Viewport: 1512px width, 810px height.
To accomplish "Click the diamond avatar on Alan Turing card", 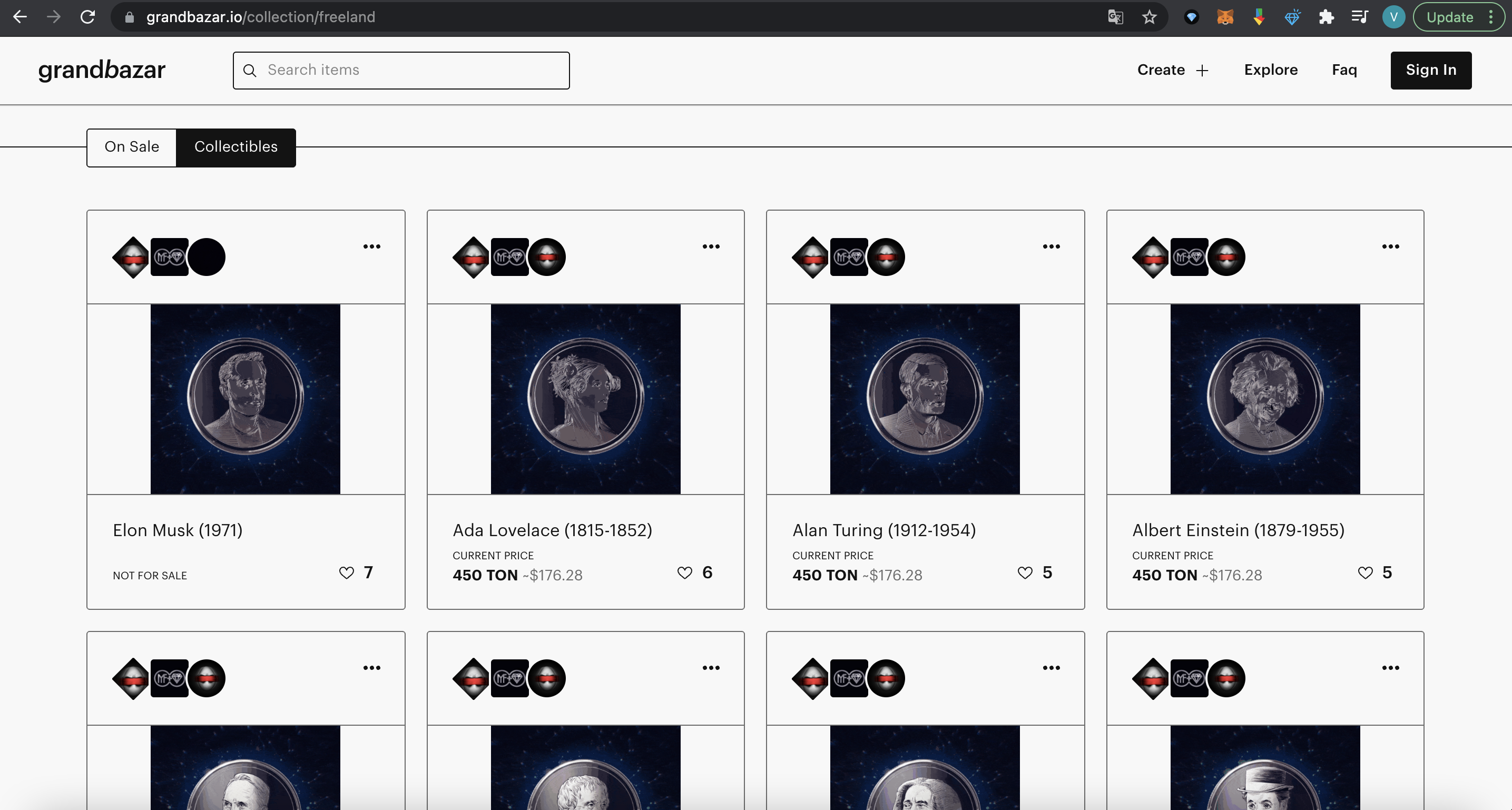I will pos(812,257).
